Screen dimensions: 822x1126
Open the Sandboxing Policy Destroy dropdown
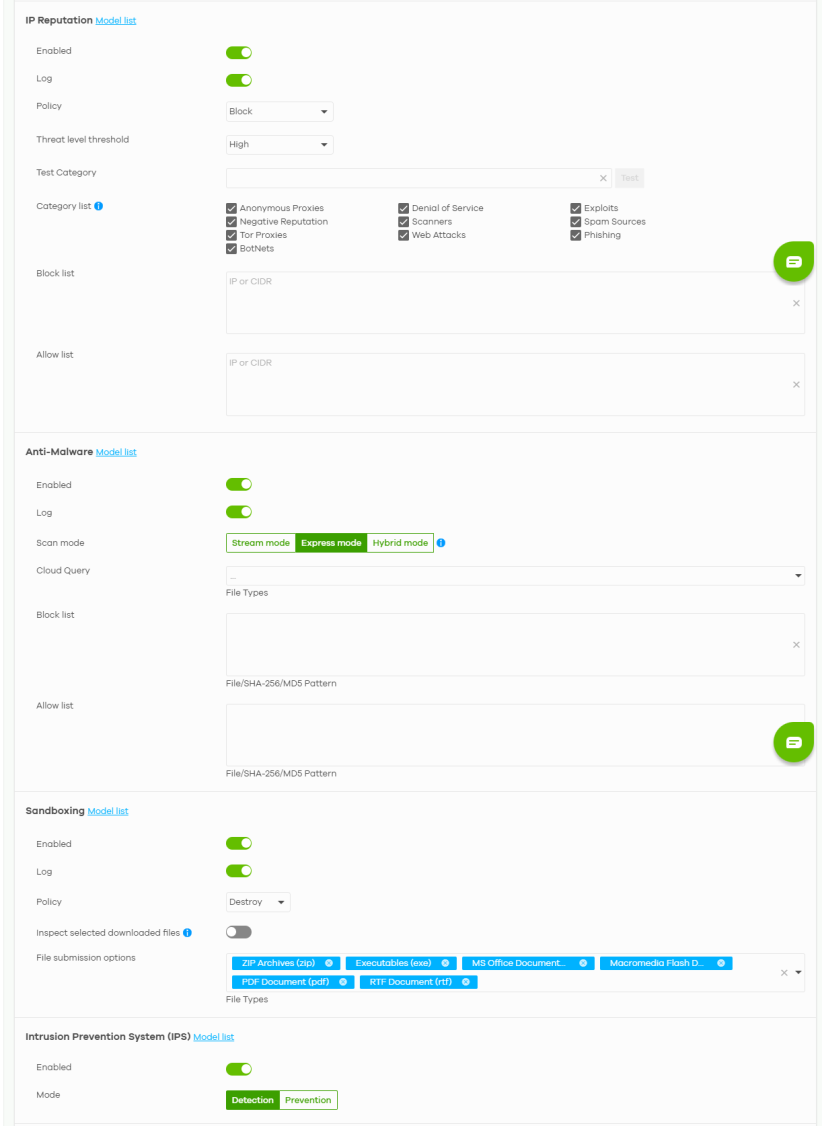click(x=258, y=902)
